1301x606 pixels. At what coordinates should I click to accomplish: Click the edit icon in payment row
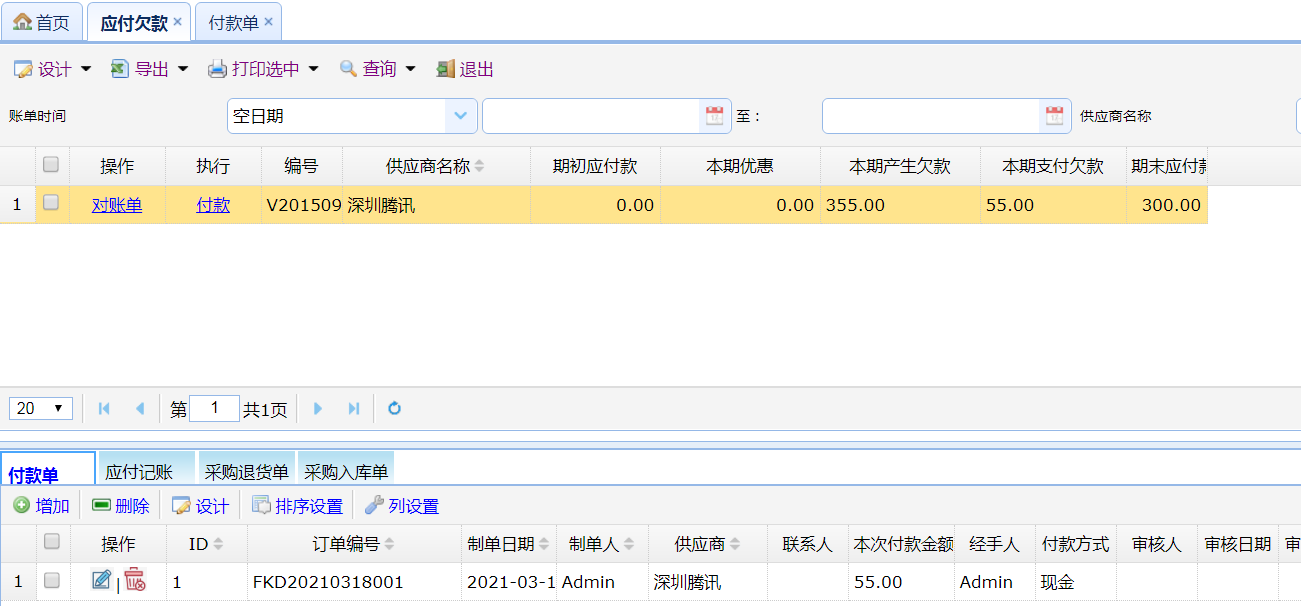point(101,580)
